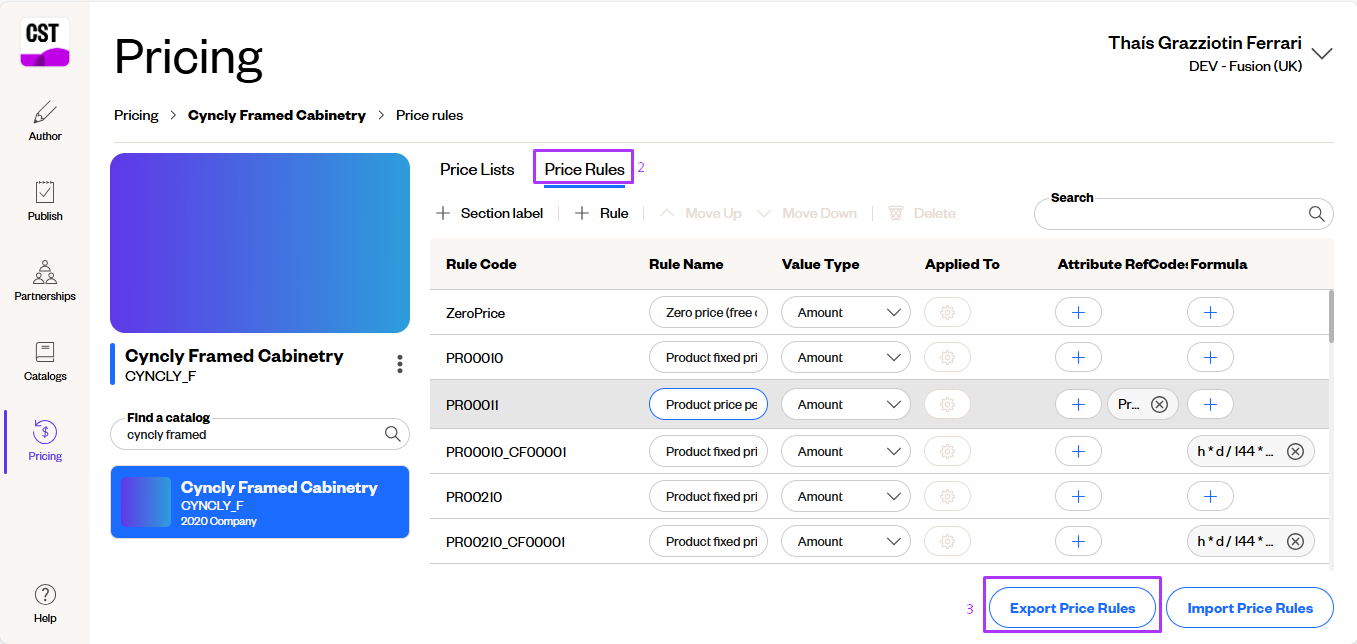Open Applied To settings for PR00010_CF00001
Image resolution: width=1357 pixels, height=644 pixels.
coord(948,451)
